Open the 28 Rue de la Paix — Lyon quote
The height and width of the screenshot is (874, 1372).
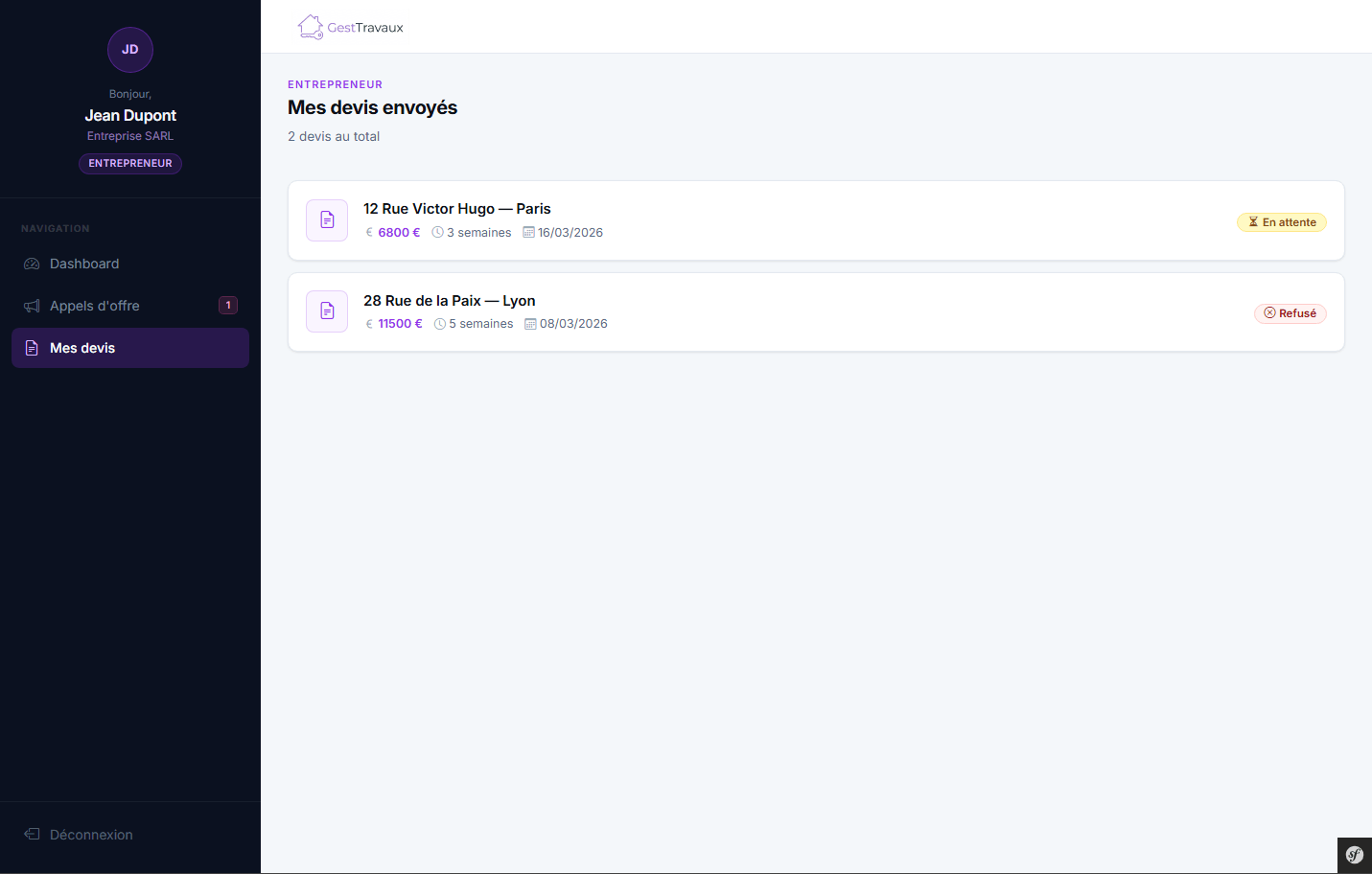coord(449,301)
